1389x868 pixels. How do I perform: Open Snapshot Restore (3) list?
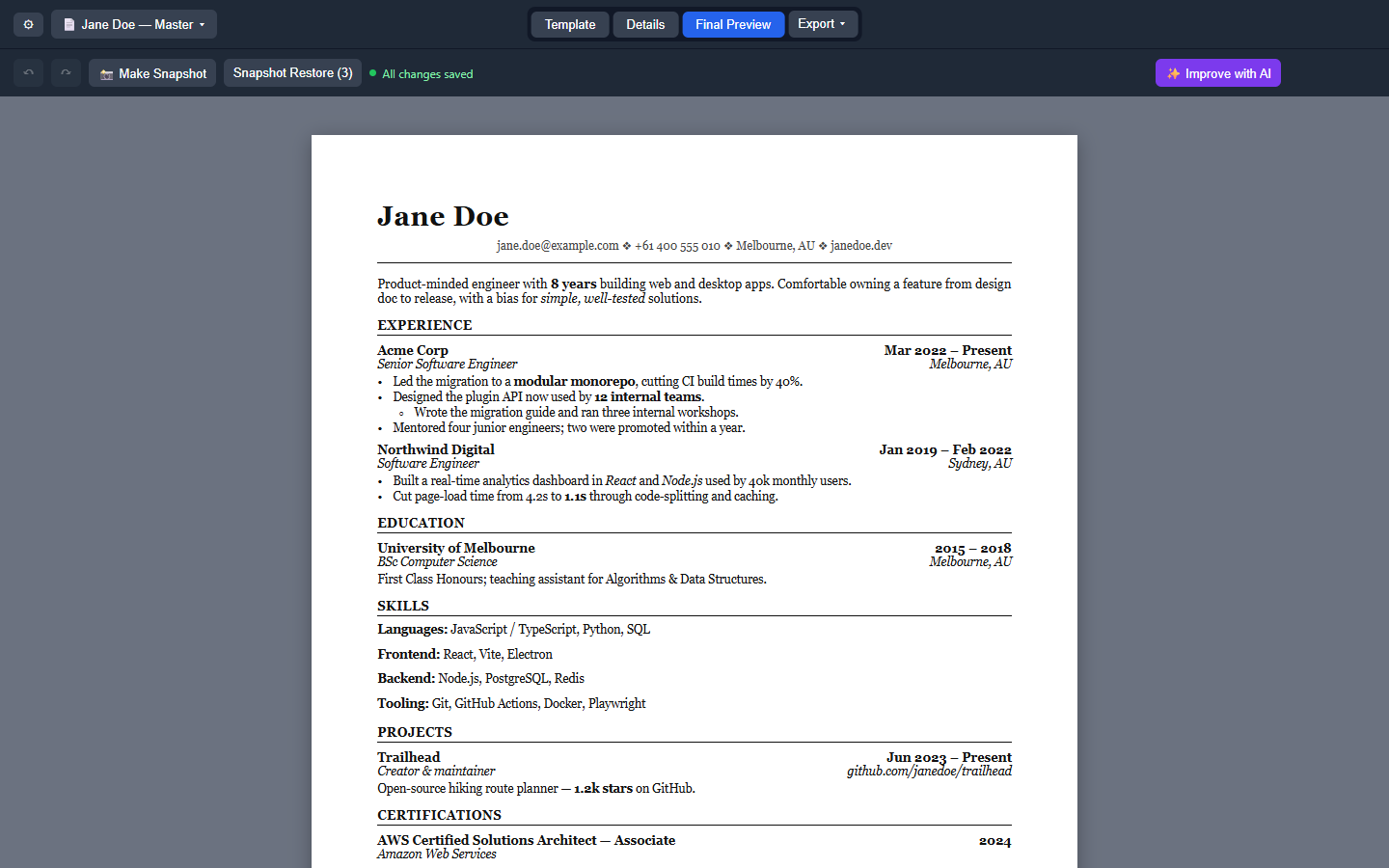293,73
